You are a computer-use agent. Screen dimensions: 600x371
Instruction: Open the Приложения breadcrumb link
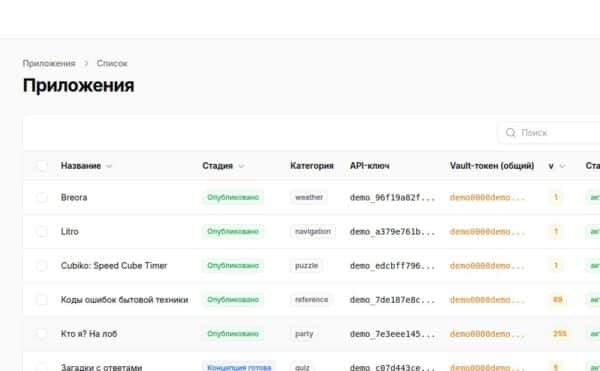(49, 63)
